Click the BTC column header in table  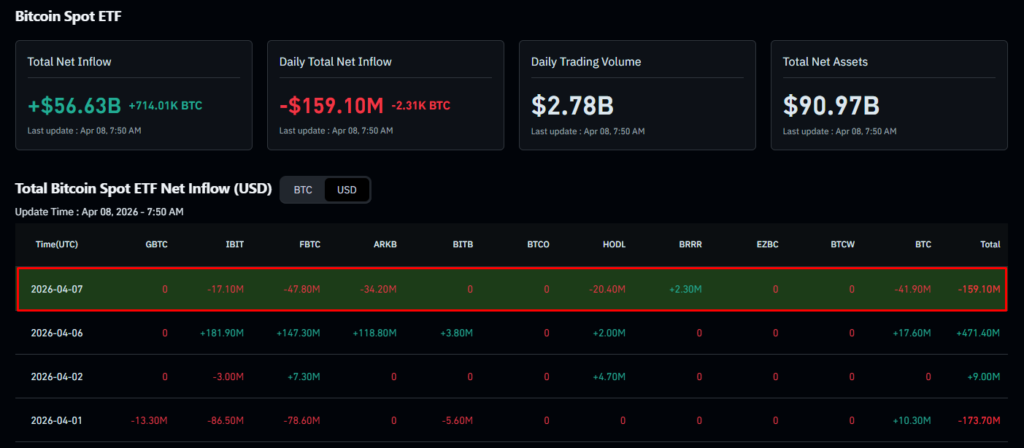pyautogui.click(x=923, y=244)
